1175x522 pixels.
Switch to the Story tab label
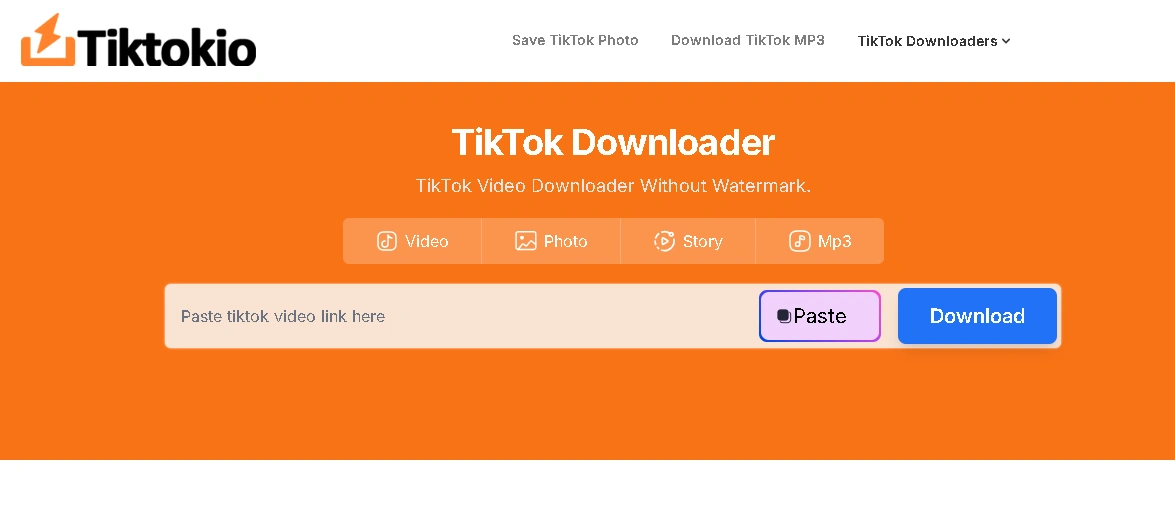point(702,241)
